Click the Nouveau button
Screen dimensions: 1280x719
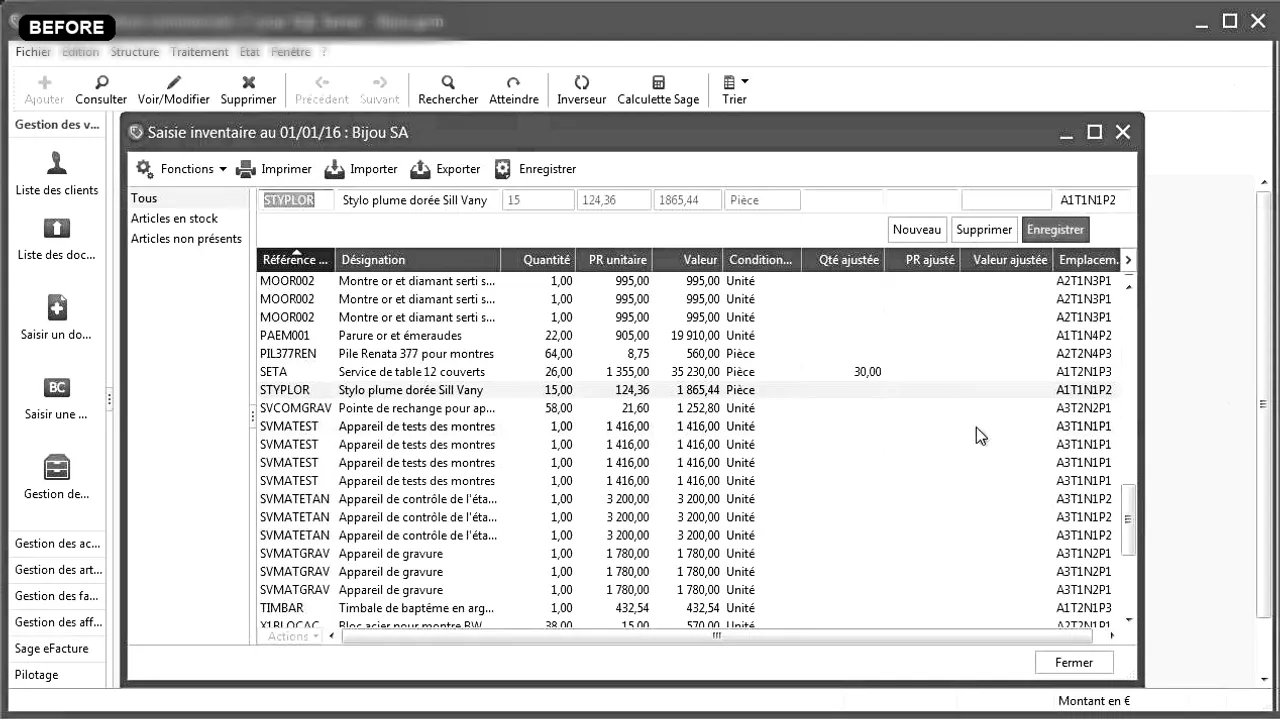coord(916,229)
